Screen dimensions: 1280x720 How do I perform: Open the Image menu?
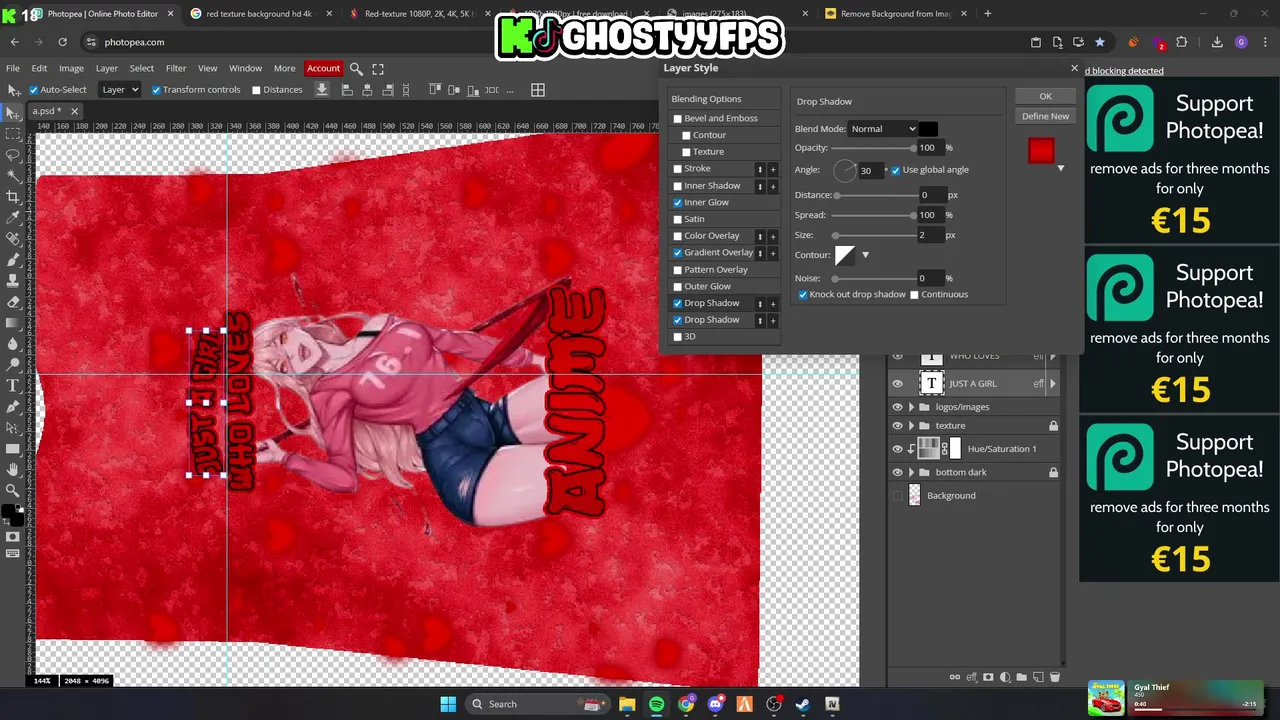tap(71, 69)
